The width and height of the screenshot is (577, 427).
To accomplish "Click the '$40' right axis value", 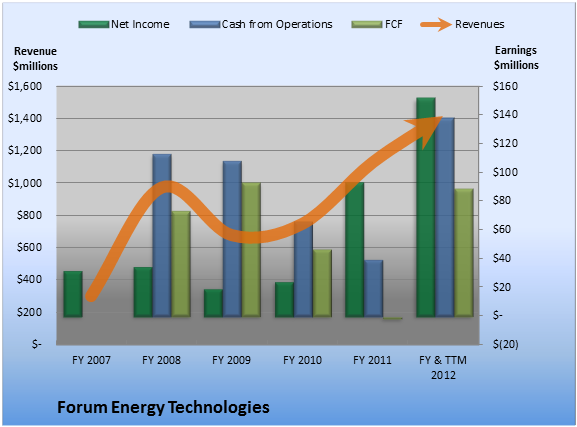I will (x=502, y=258).
